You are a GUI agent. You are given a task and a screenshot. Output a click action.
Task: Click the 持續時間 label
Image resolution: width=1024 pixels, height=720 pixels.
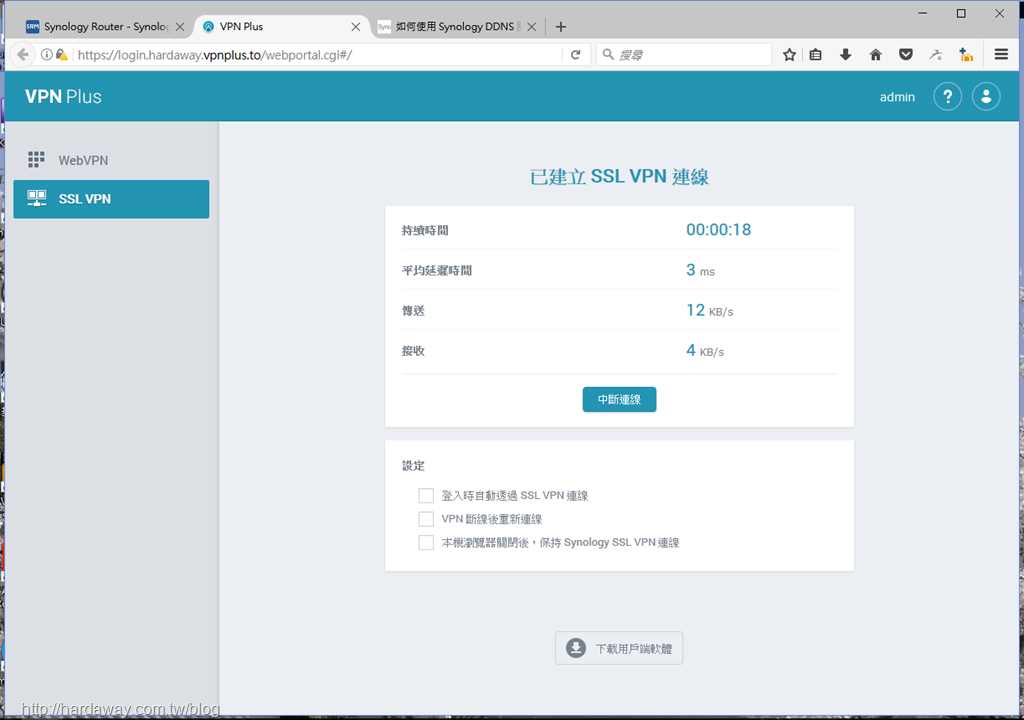tap(425, 231)
